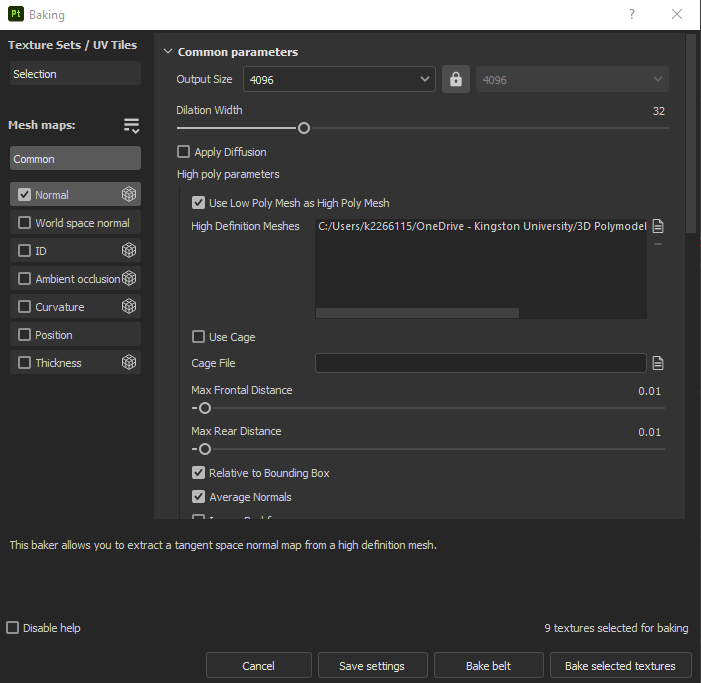Collapse the Common parameters section
The width and height of the screenshot is (701, 683).
167,52
